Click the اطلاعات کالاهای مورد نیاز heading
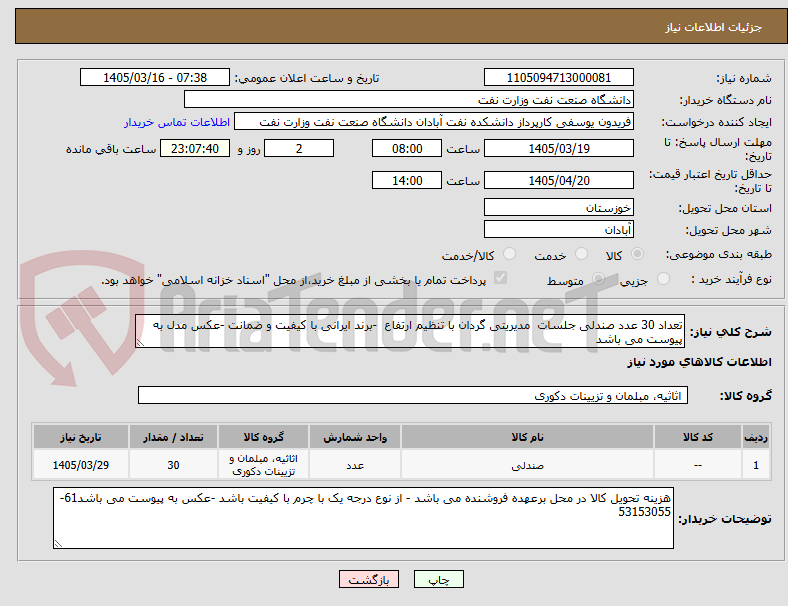Image resolution: width=788 pixels, height=606 pixels. point(699,362)
